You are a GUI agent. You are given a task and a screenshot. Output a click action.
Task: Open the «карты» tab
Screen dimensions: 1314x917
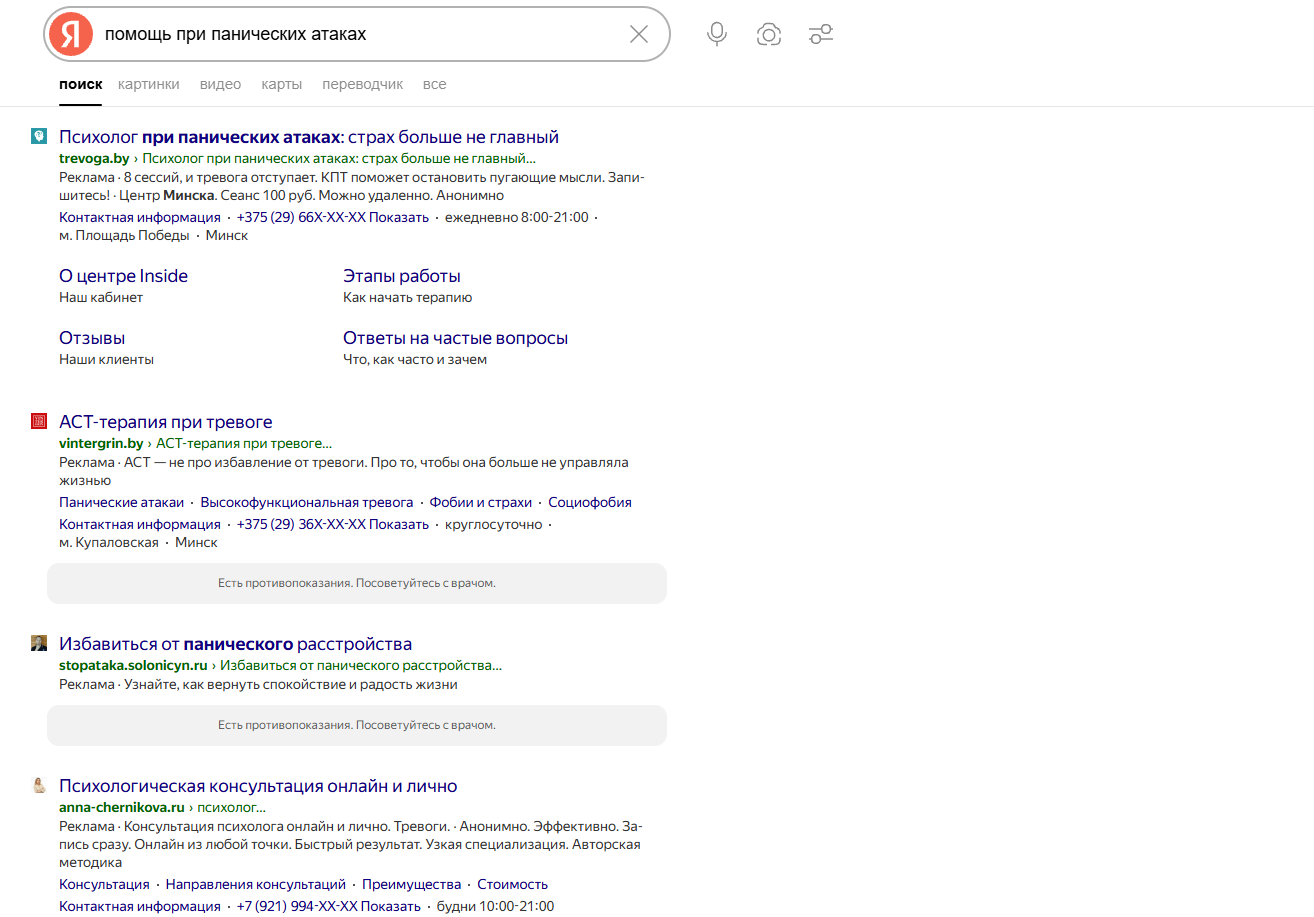click(x=282, y=84)
